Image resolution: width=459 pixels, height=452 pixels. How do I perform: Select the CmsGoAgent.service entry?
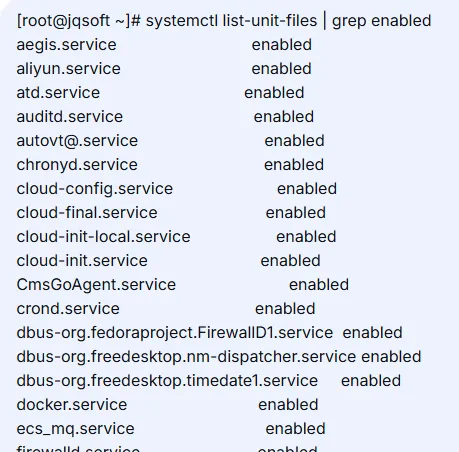tap(96, 285)
